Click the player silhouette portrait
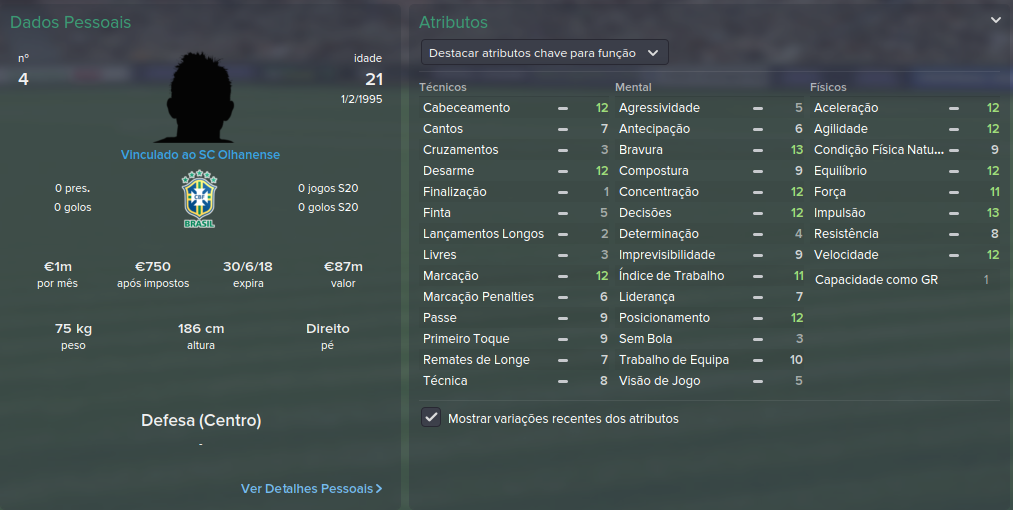The width and height of the screenshot is (1013, 510). [x=200, y=98]
